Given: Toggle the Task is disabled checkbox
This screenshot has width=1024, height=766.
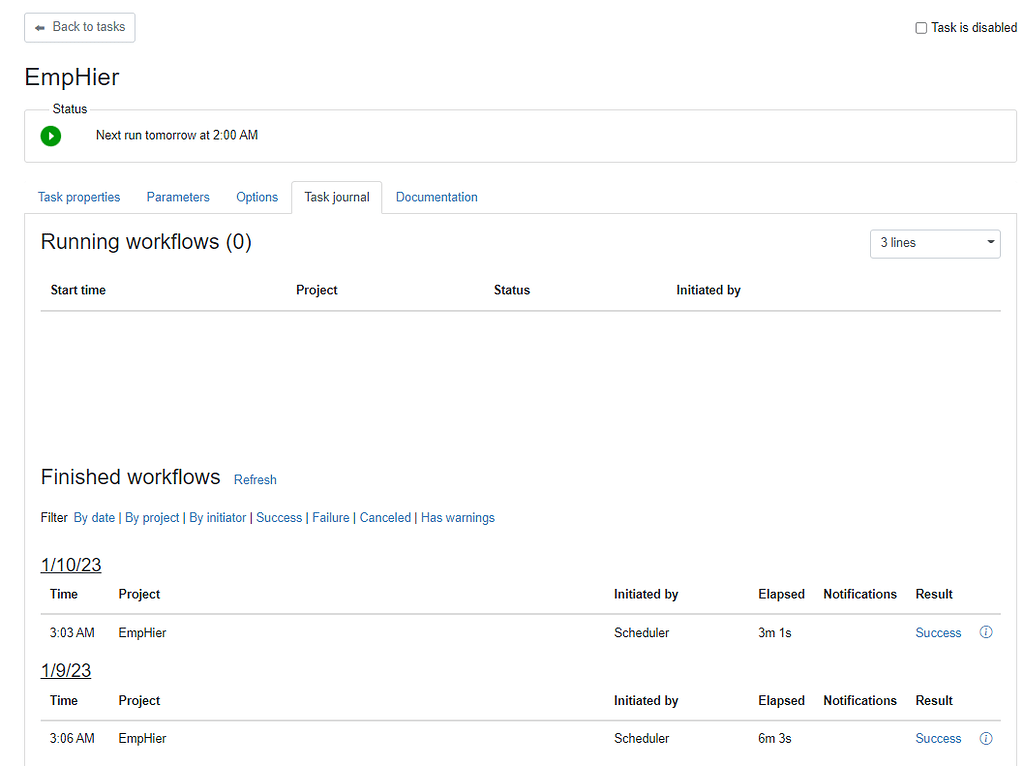Looking at the screenshot, I should [921, 28].
